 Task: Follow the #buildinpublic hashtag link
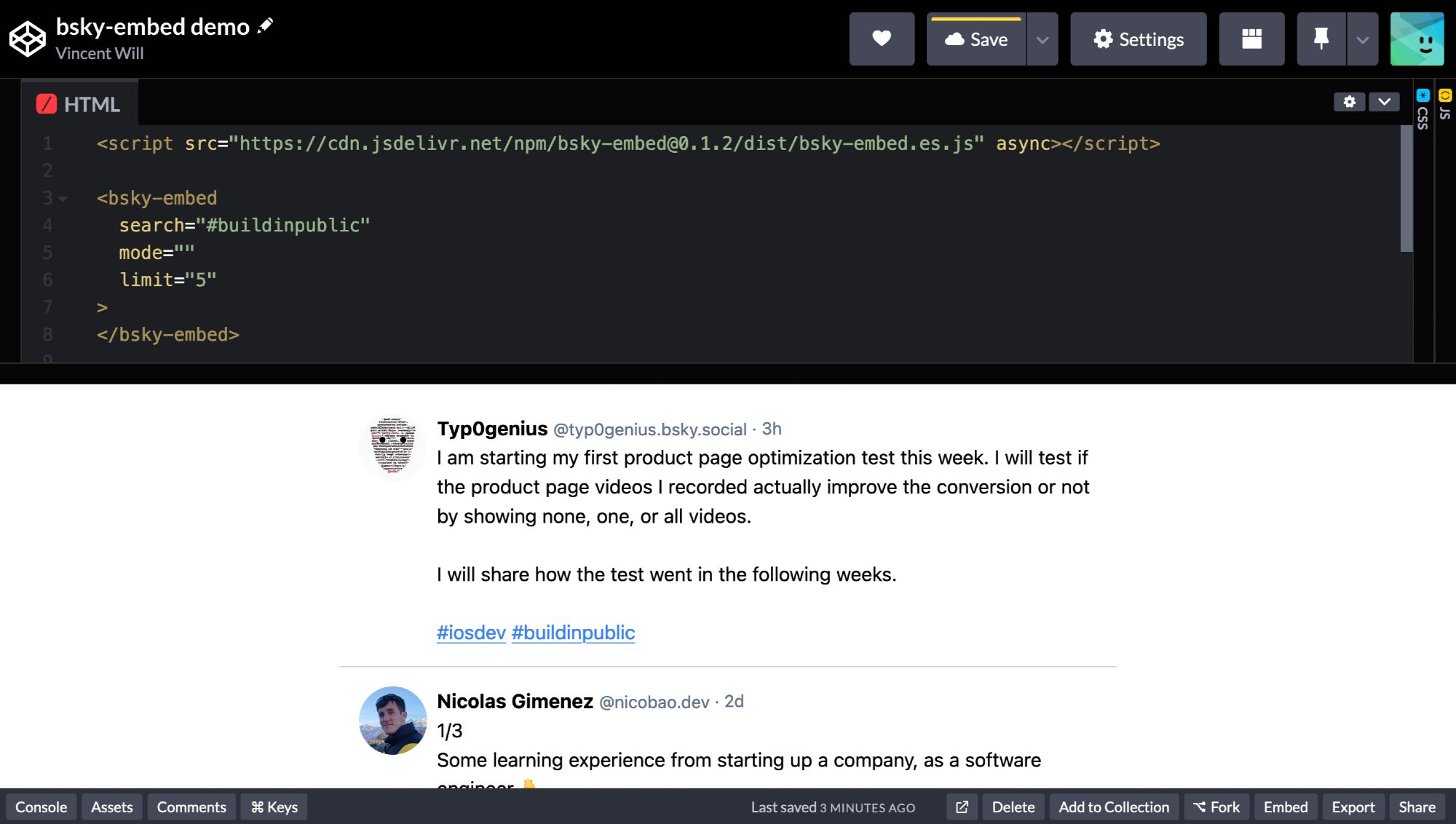pyautogui.click(x=573, y=633)
